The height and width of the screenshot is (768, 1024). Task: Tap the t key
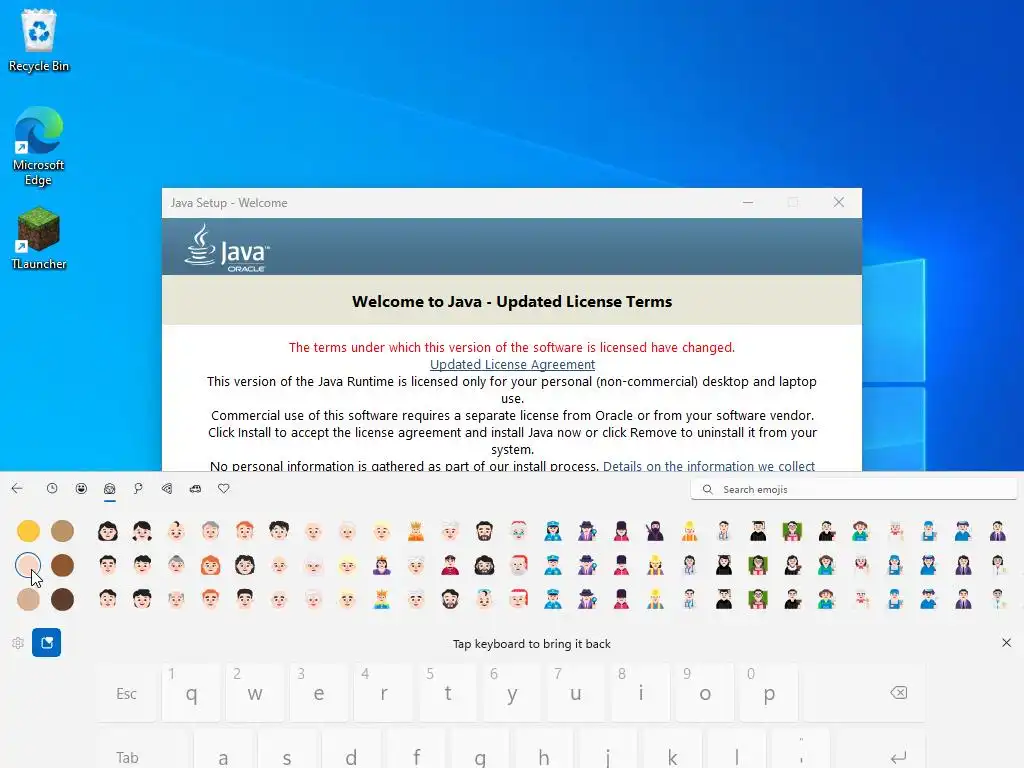click(x=447, y=694)
